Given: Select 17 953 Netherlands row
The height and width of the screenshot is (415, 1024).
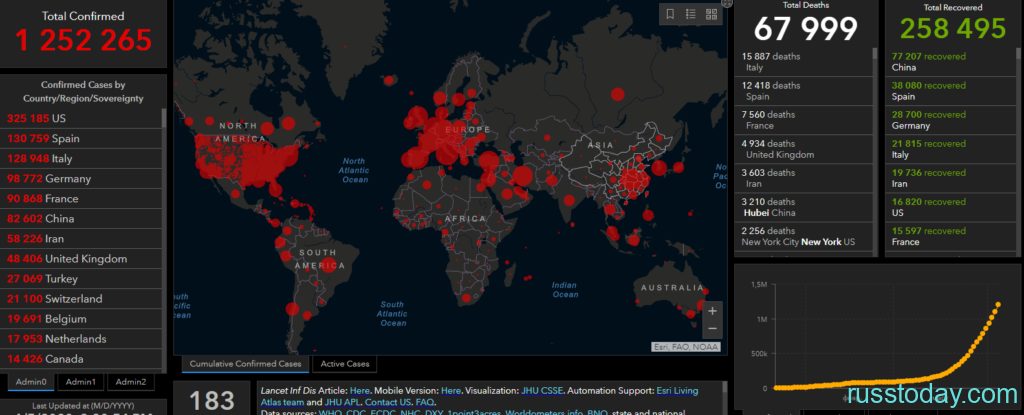Looking at the screenshot, I should 81,339.
